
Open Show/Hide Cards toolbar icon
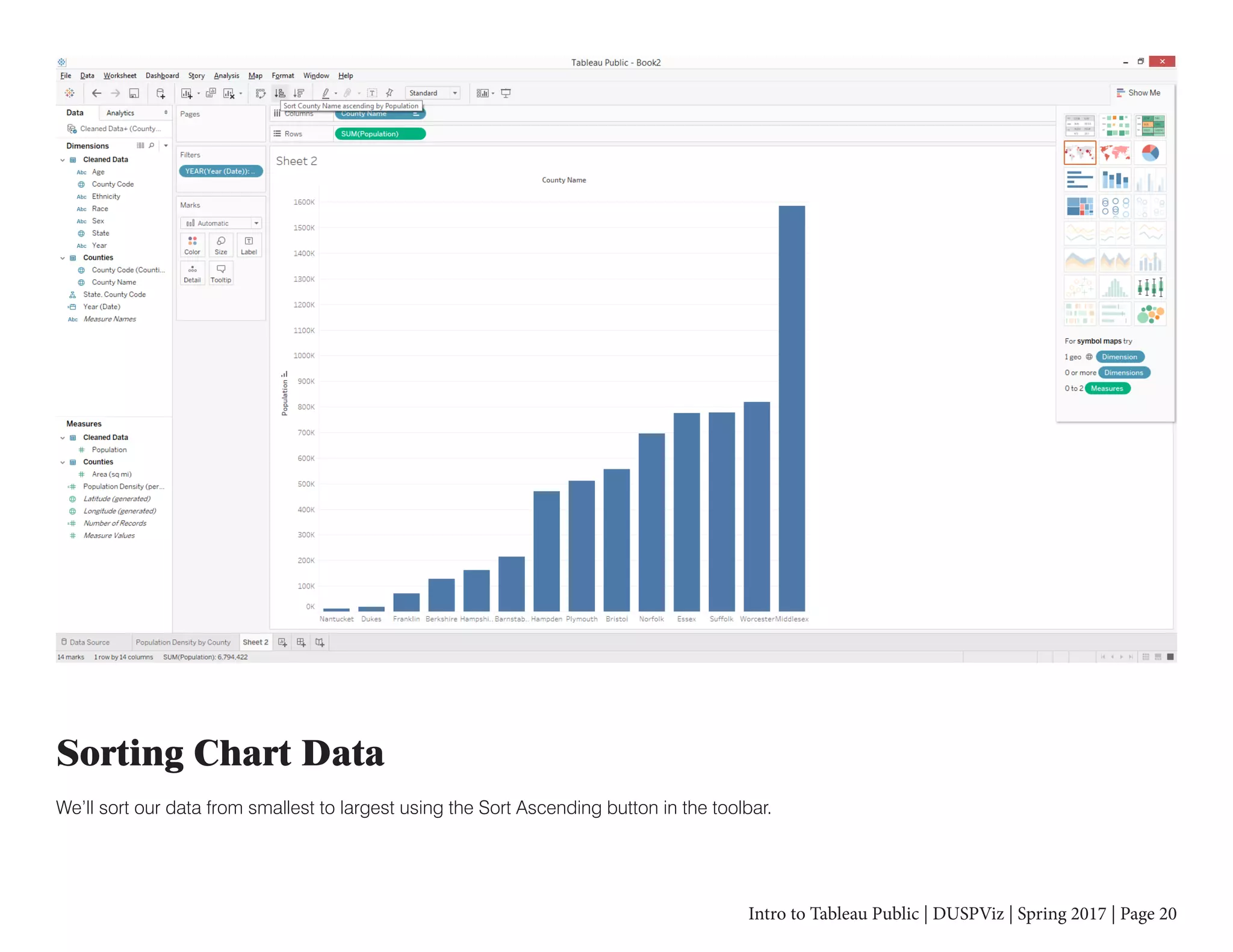click(x=482, y=93)
